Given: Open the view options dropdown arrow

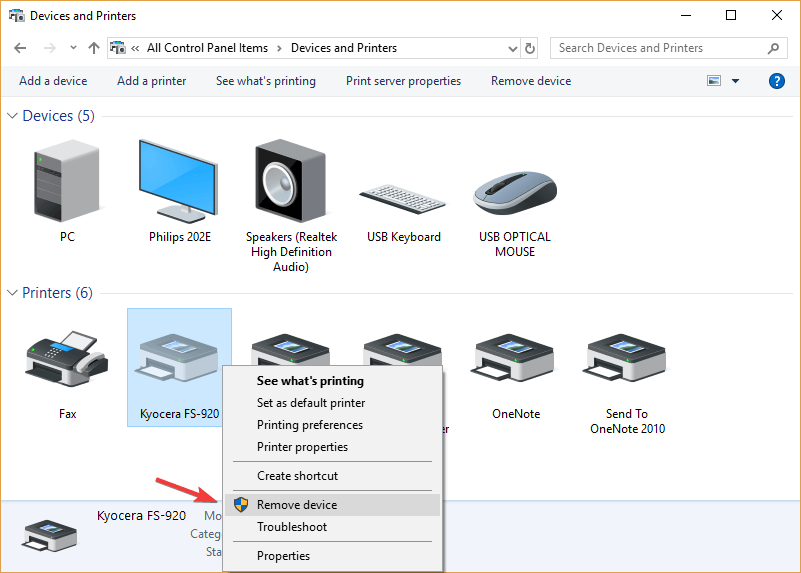Looking at the screenshot, I should pyautogui.click(x=735, y=81).
